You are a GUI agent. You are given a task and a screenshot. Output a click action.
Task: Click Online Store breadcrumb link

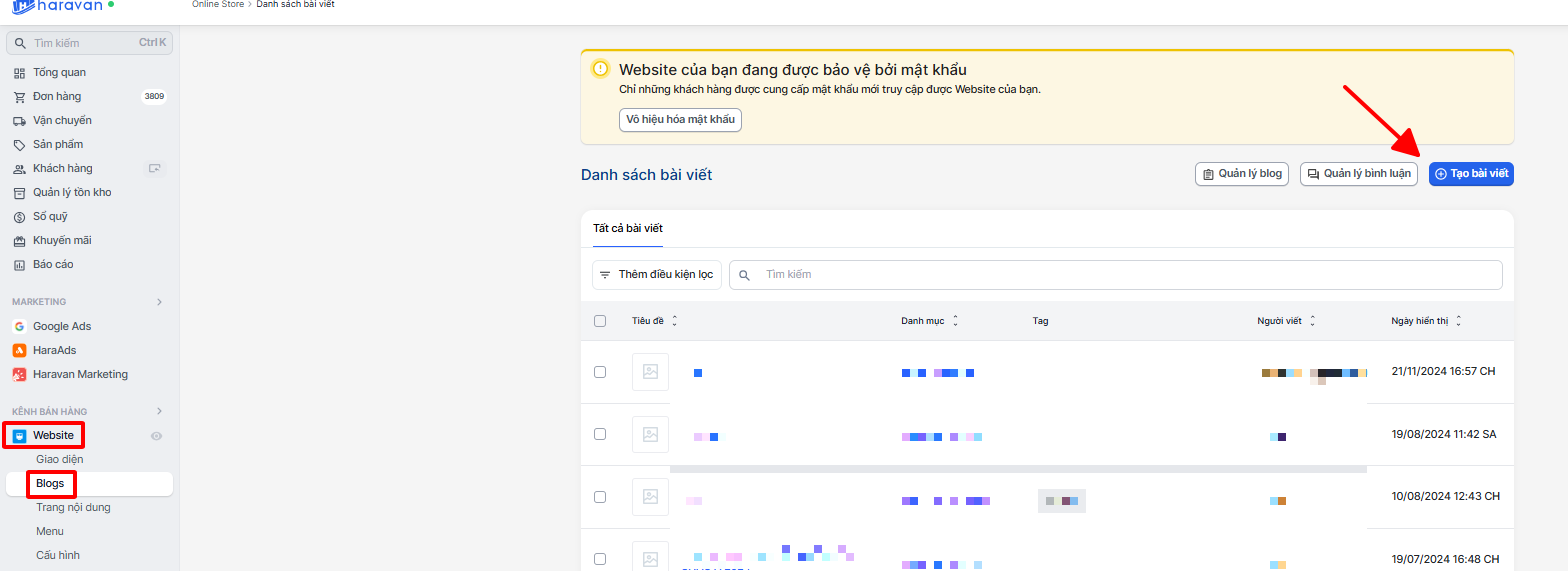220,5
